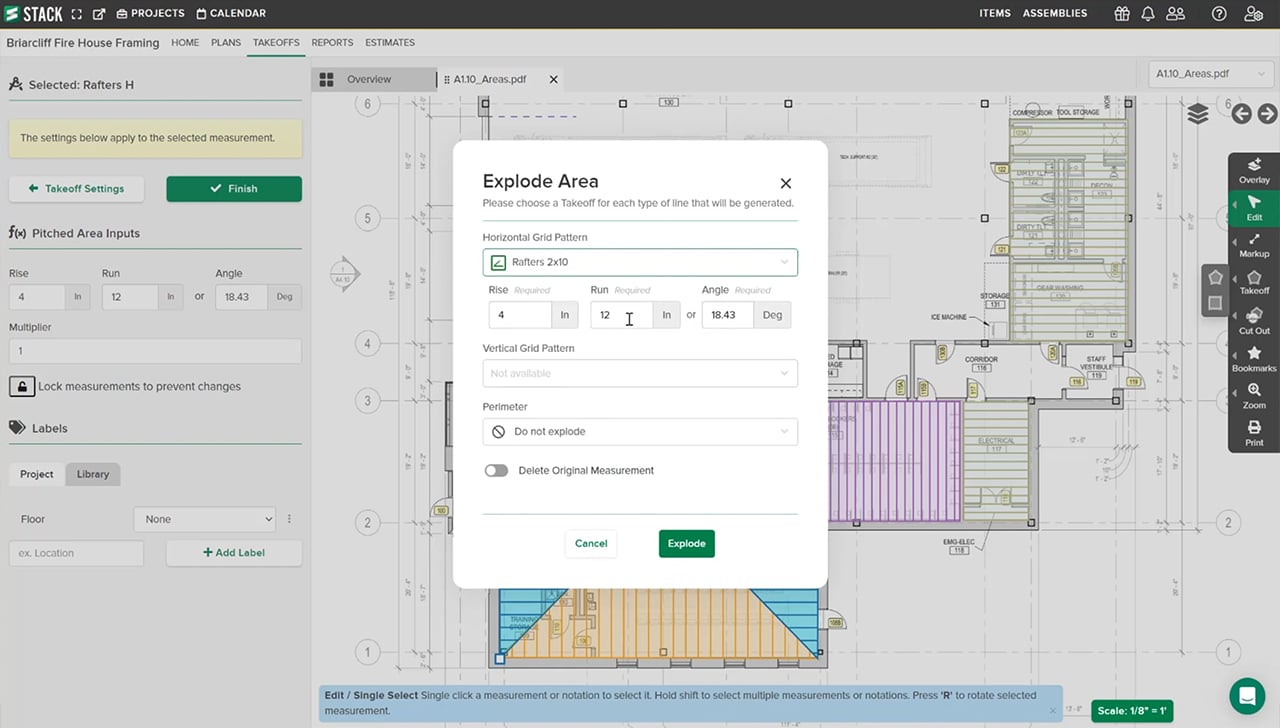Click the dialog Run input field
Screen dimensions: 1280x728
click(x=621, y=315)
